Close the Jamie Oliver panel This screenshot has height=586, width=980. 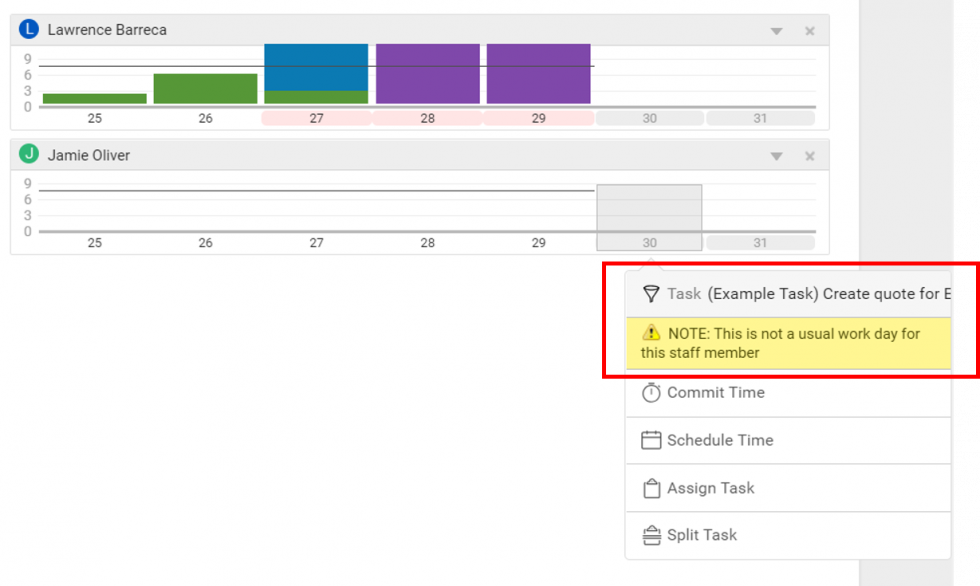click(810, 156)
